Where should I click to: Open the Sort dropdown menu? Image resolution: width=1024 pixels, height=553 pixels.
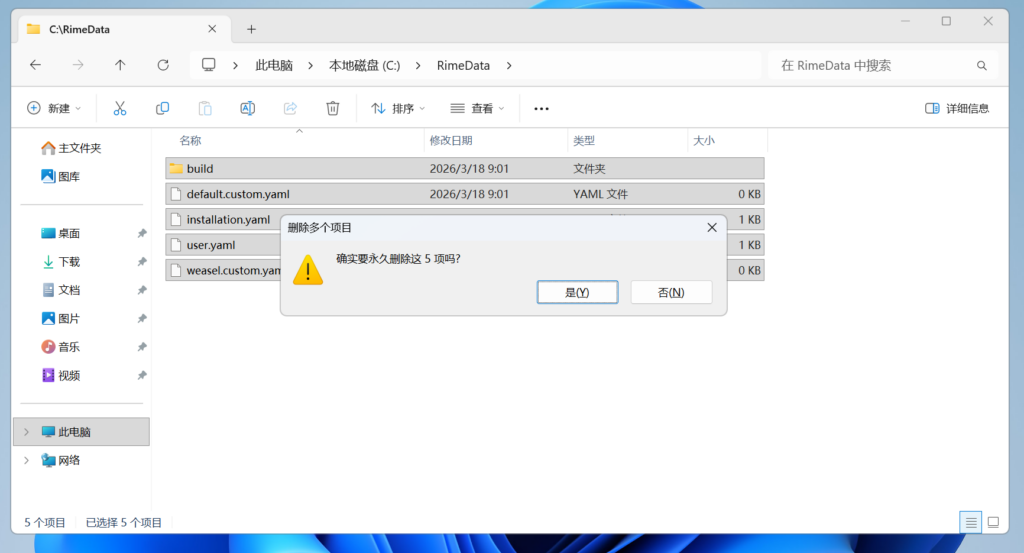coord(398,108)
